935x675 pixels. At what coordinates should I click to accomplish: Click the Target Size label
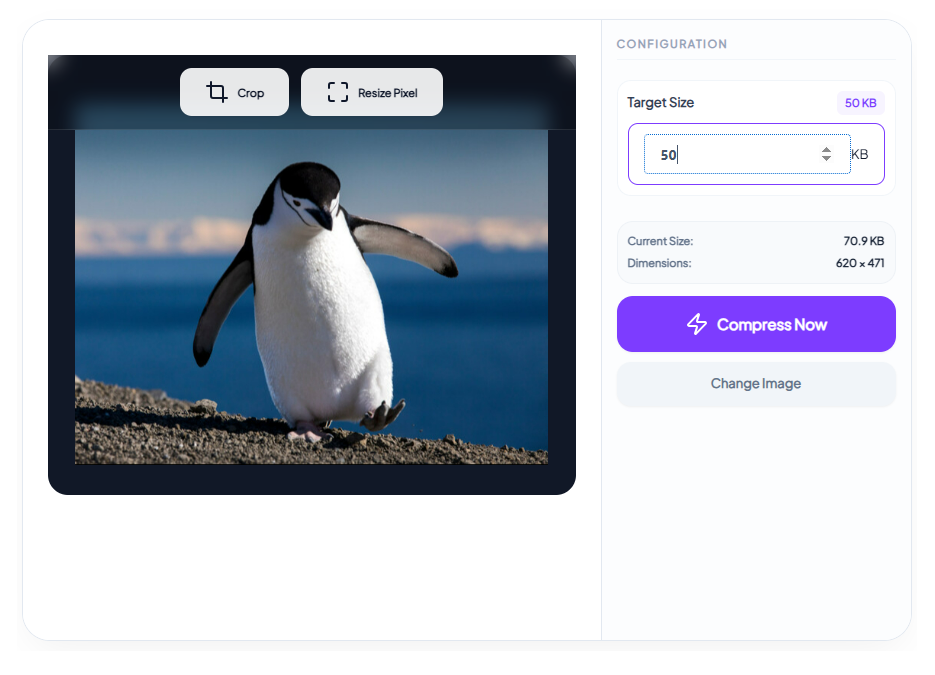(x=660, y=103)
